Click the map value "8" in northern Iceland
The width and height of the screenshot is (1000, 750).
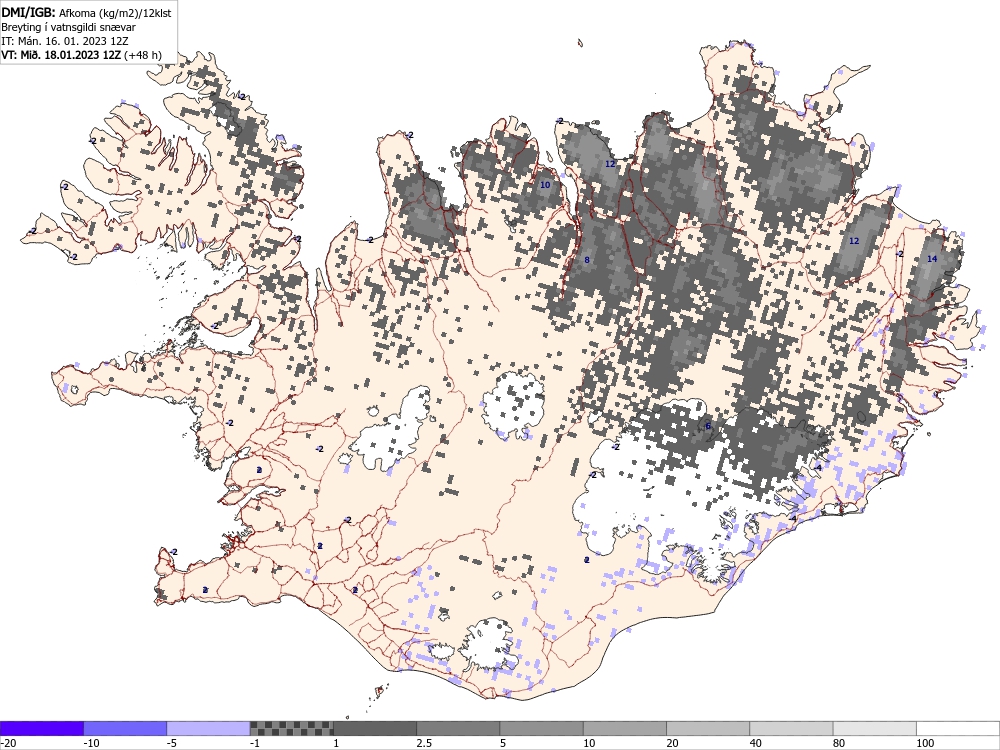pyautogui.click(x=587, y=260)
